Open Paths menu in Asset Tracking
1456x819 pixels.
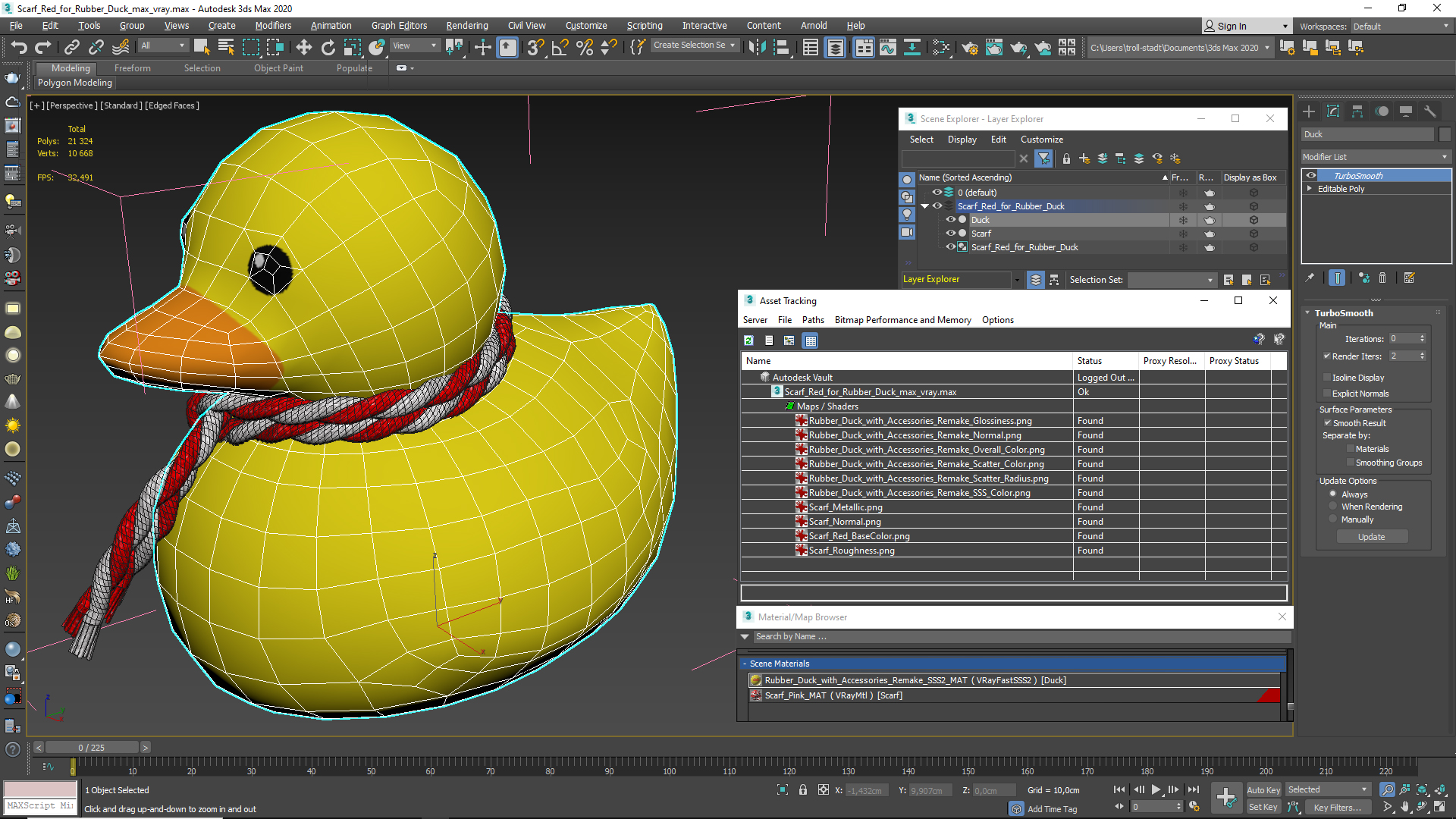[x=813, y=320]
